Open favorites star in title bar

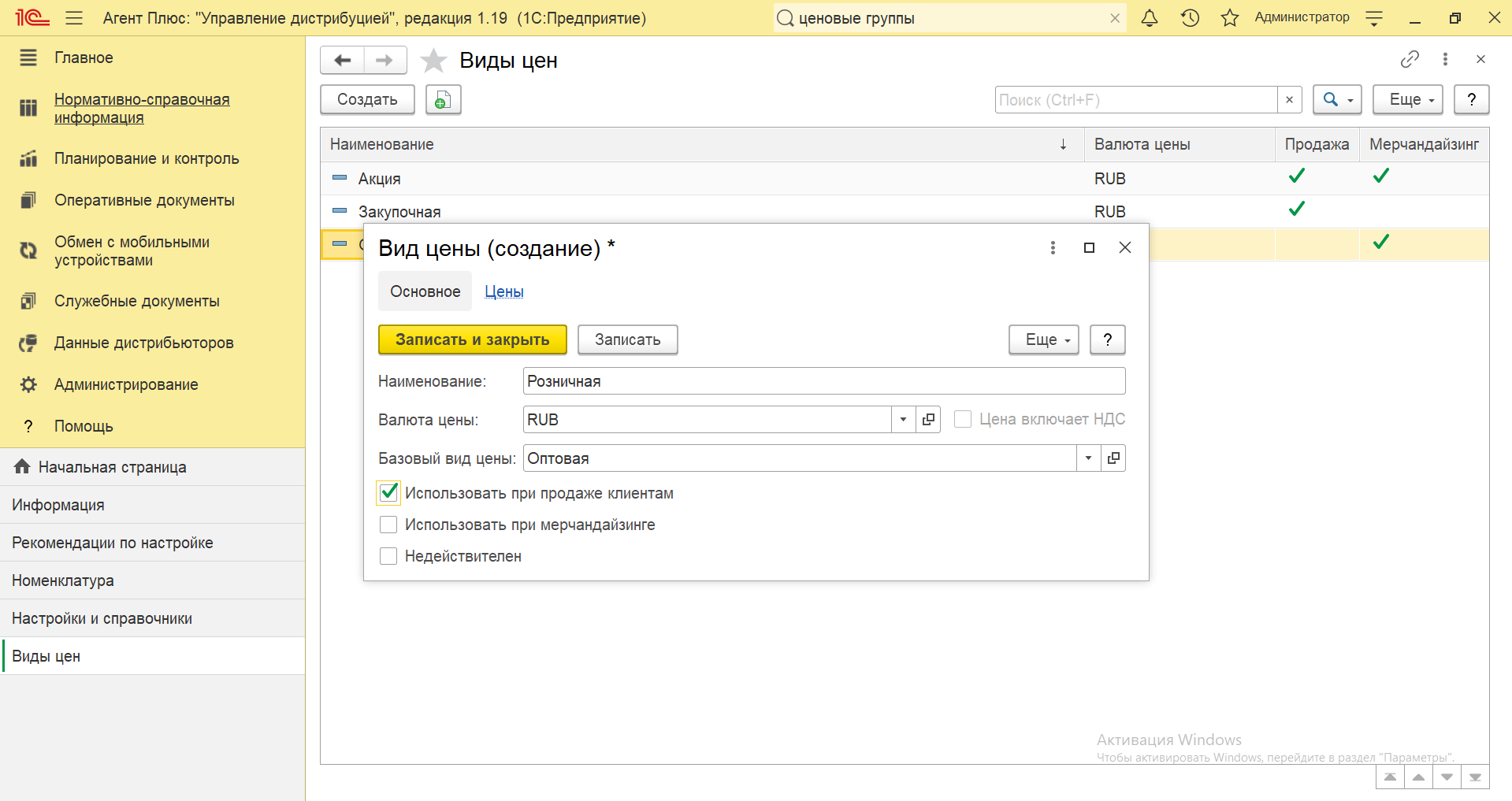(1229, 18)
